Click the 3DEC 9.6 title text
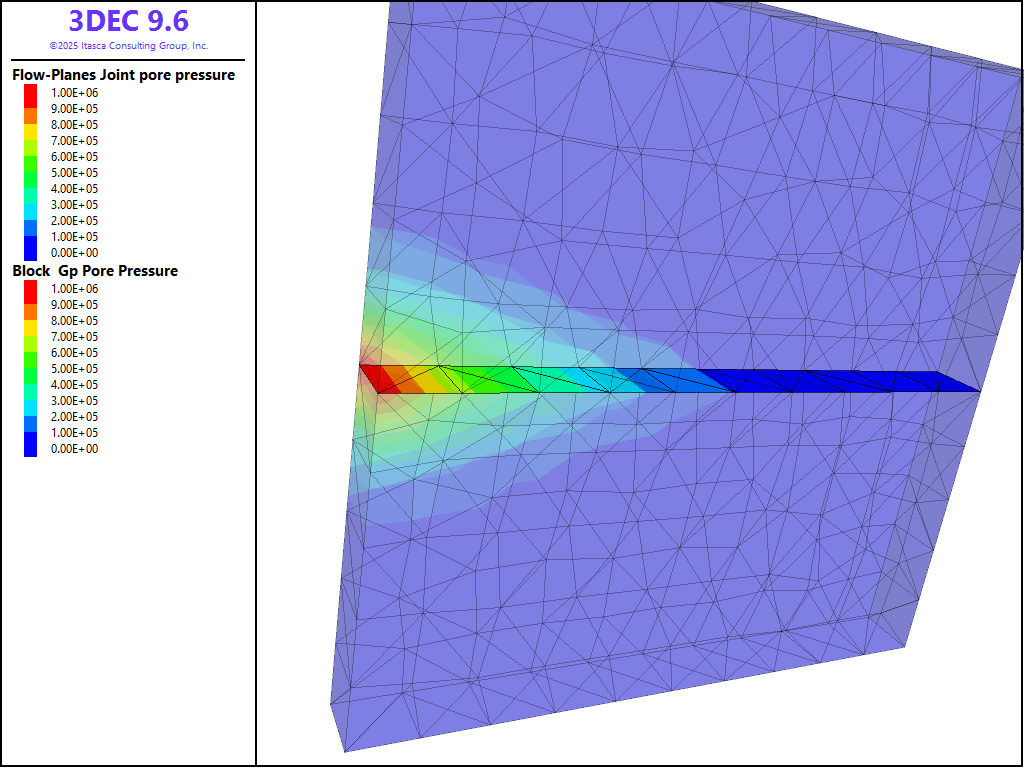Screen dimensions: 1024x768 pos(128,20)
